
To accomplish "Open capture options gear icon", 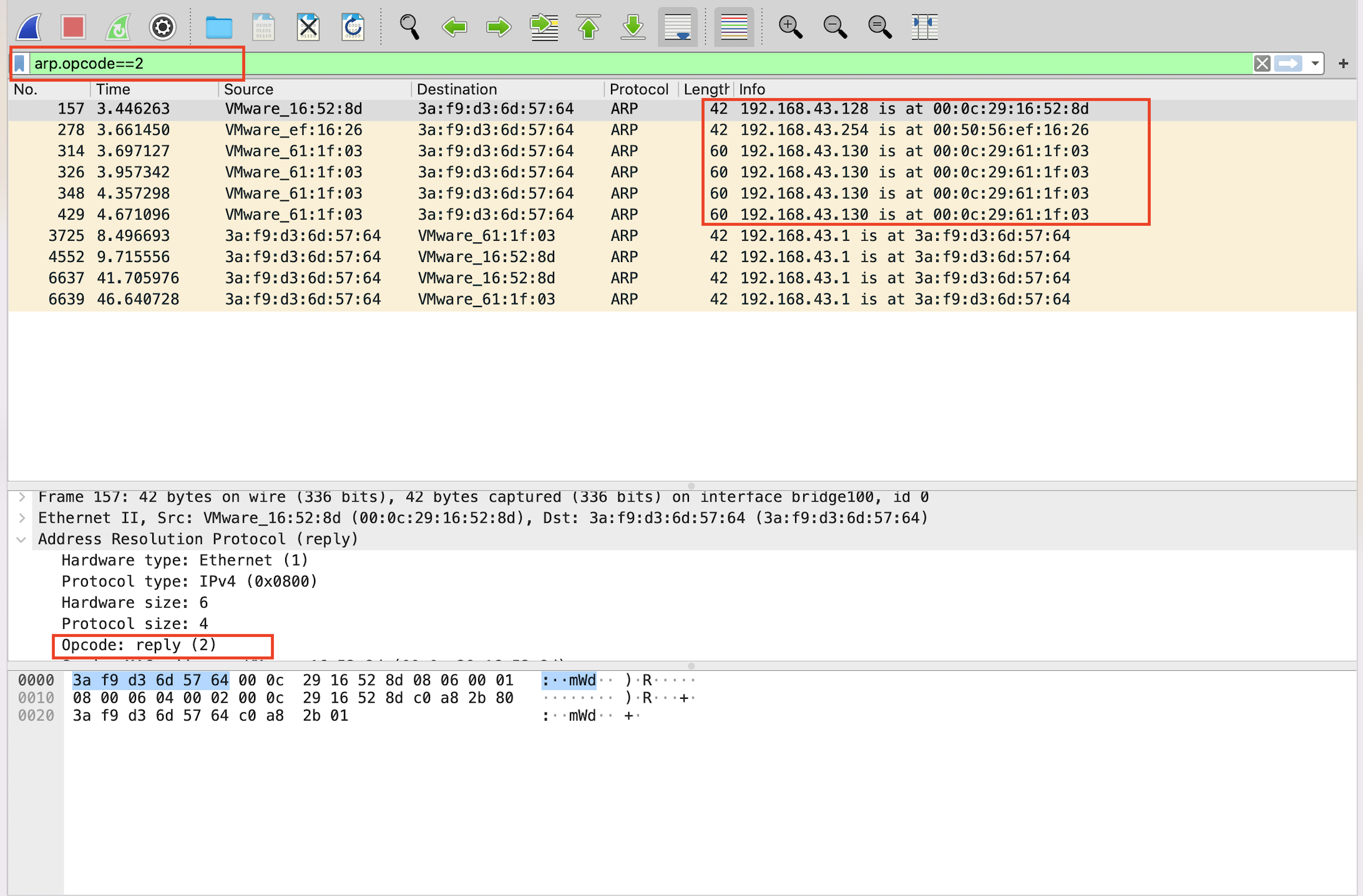I will pos(162,27).
